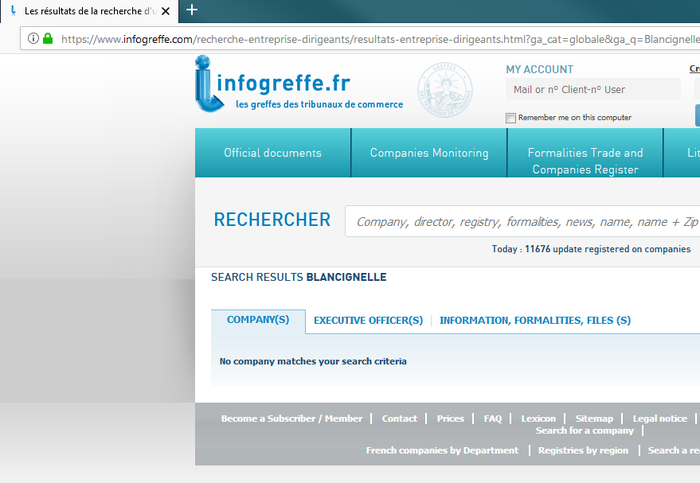Click the greffes tribunal seal emblem
700x483 pixels.
click(445, 90)
